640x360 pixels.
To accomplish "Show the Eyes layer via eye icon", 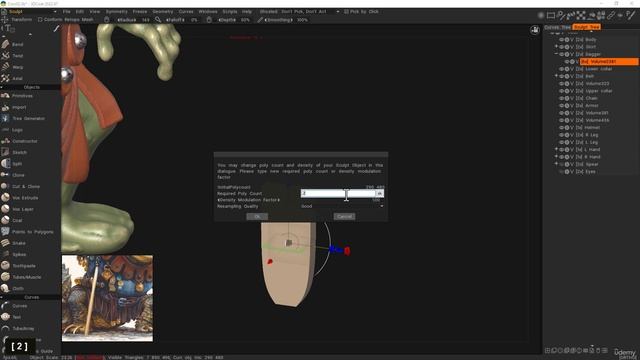I will (x=561, y=172).
